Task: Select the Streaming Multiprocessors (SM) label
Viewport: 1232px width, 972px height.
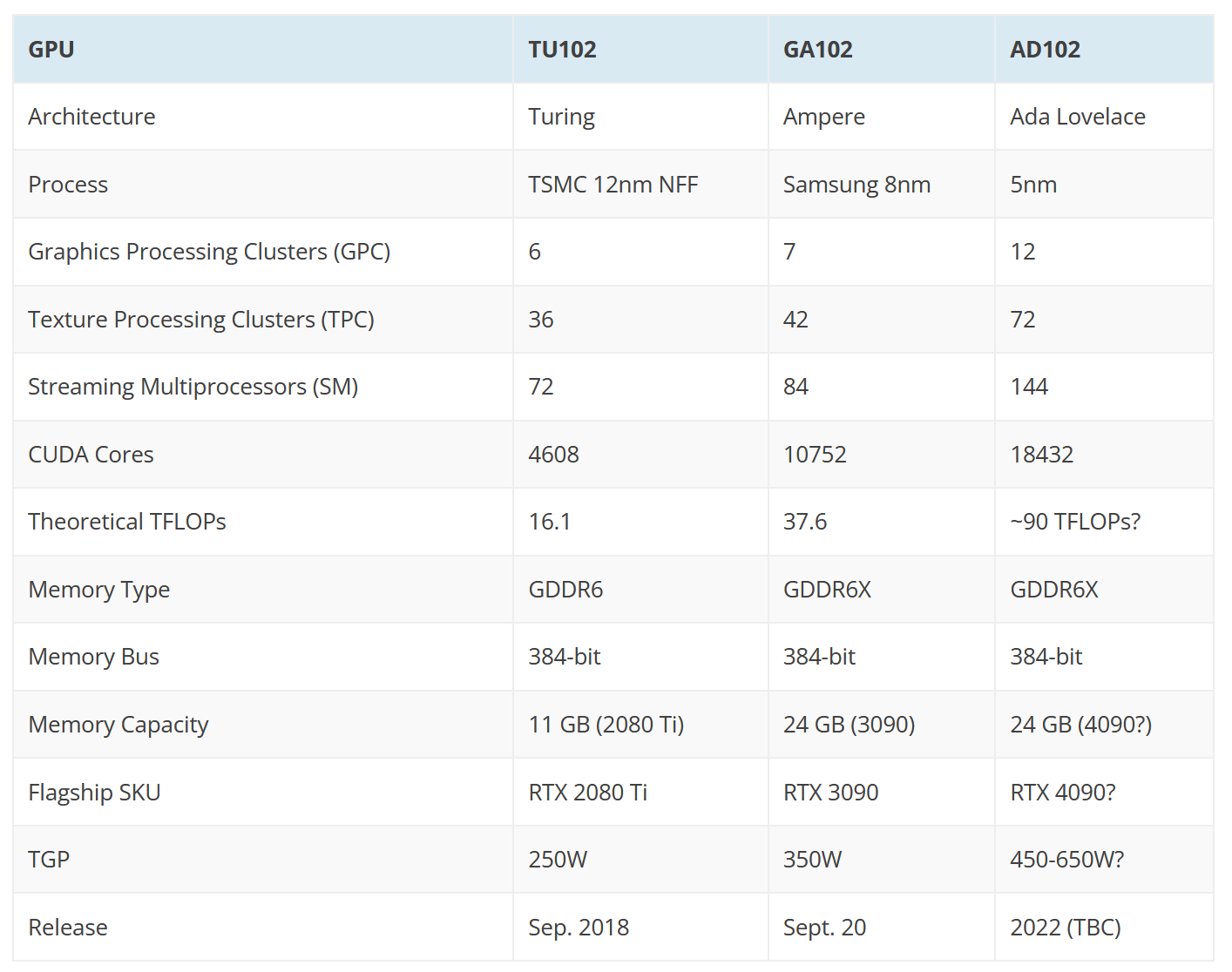Action: 193,387
